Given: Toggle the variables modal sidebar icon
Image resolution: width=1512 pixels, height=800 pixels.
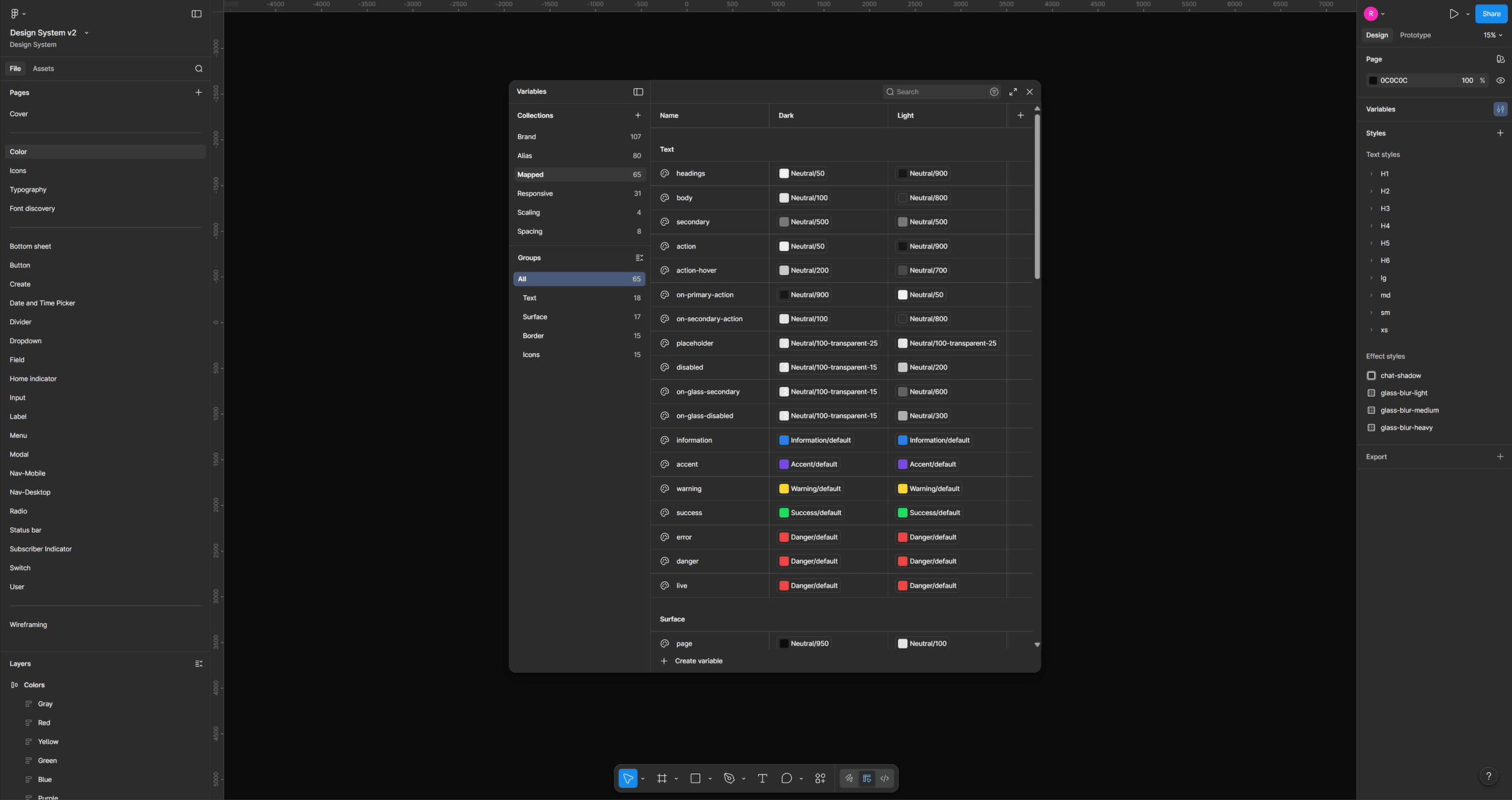Looking at the screenshot, I should (638, 91).
